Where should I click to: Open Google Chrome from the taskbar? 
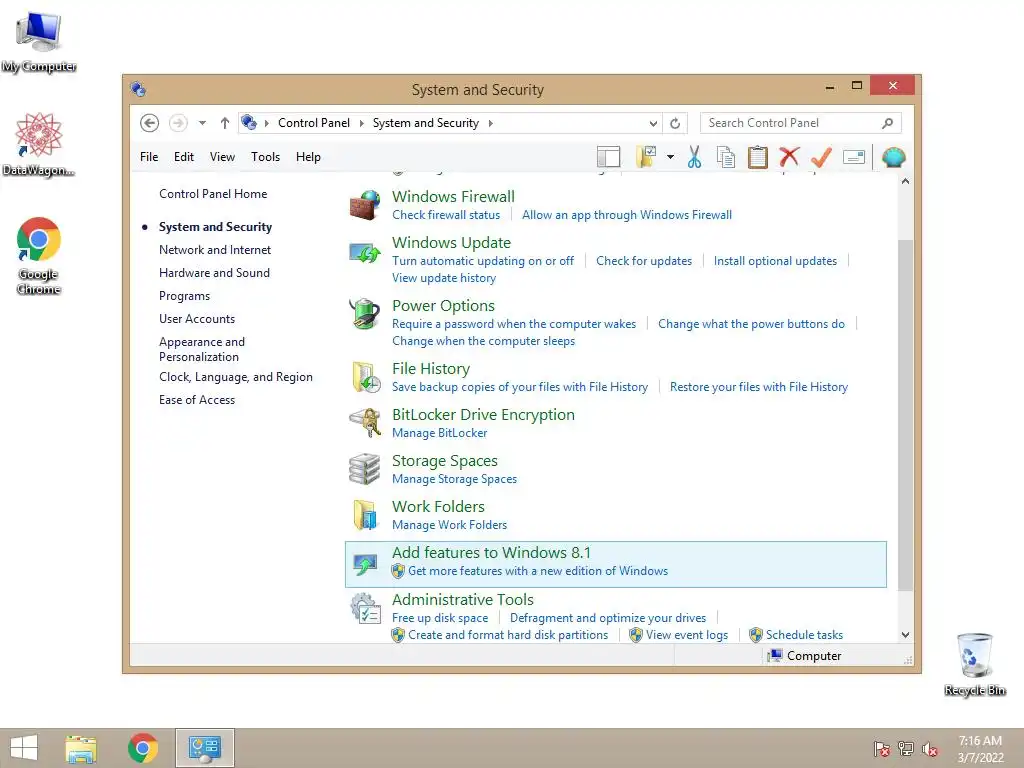pyautogui.click(x=143, y=748)
